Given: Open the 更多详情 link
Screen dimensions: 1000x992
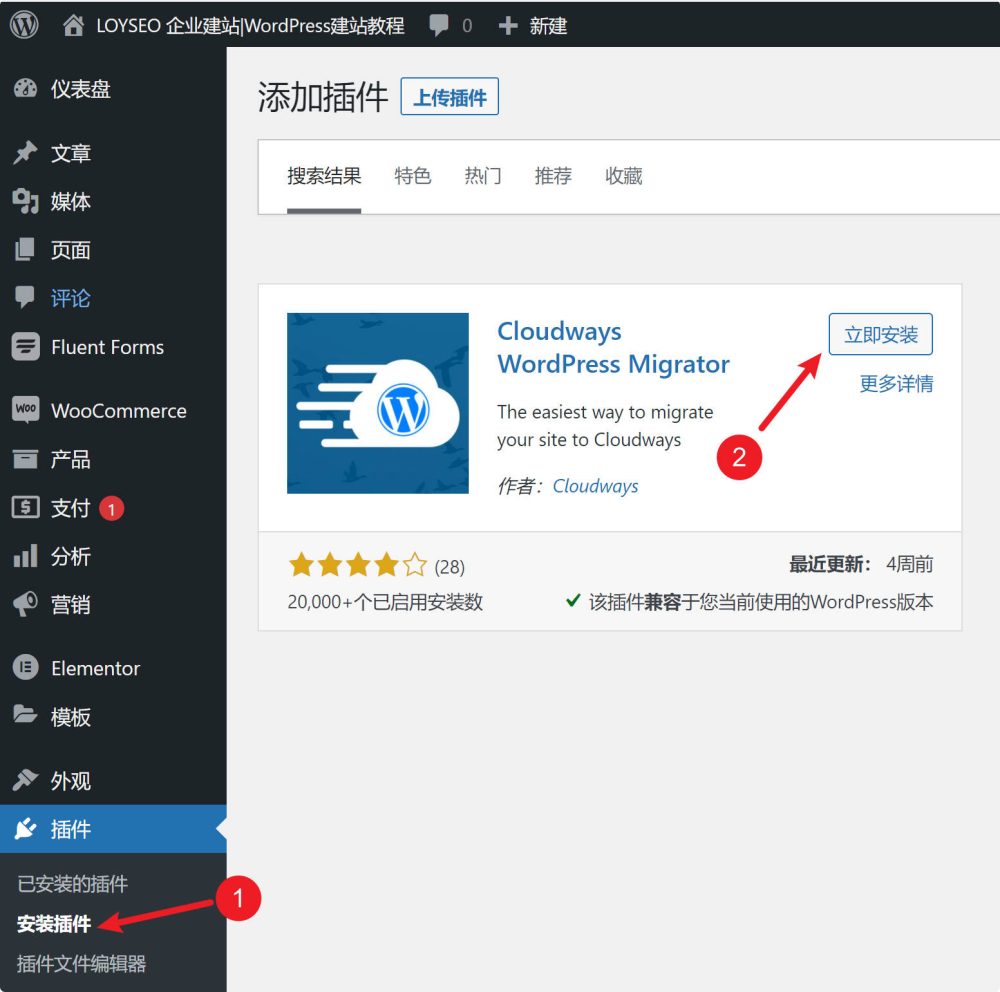Looking at the screenshot, I should click(896, 383).
